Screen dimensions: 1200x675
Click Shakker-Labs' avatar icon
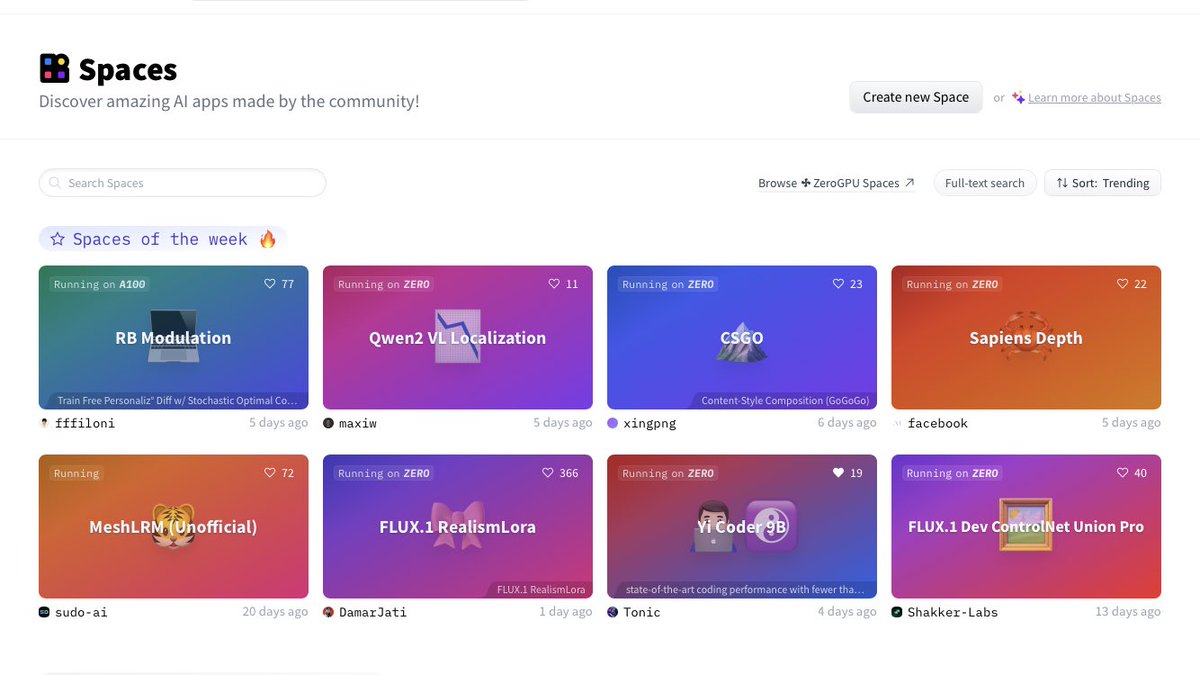[x=897, y=612]
